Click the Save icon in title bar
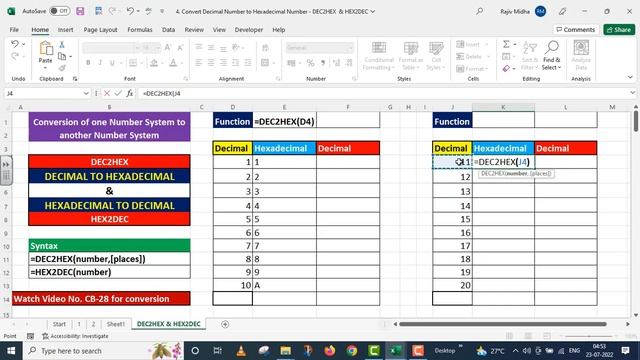Image resolution: width=640 pixels, height=360 pixels. pyautogui.click(x=80, y=11)
